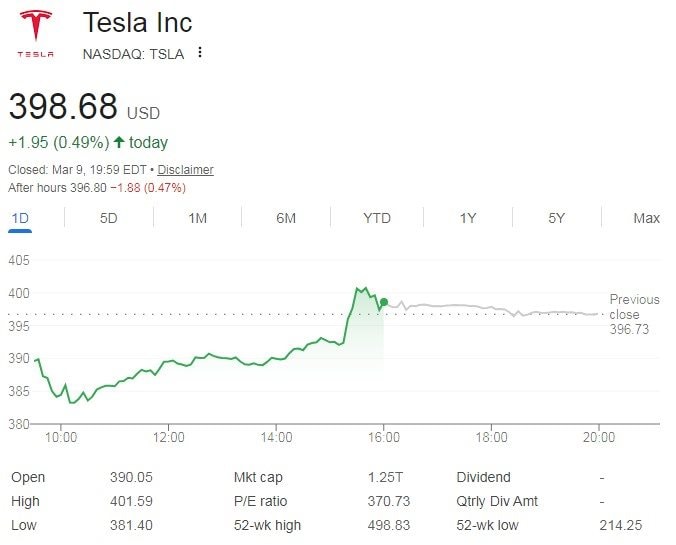The height and width of the screenshot is (545, 676).
Task: Select the Max range tab
Action: click(646, 218)
